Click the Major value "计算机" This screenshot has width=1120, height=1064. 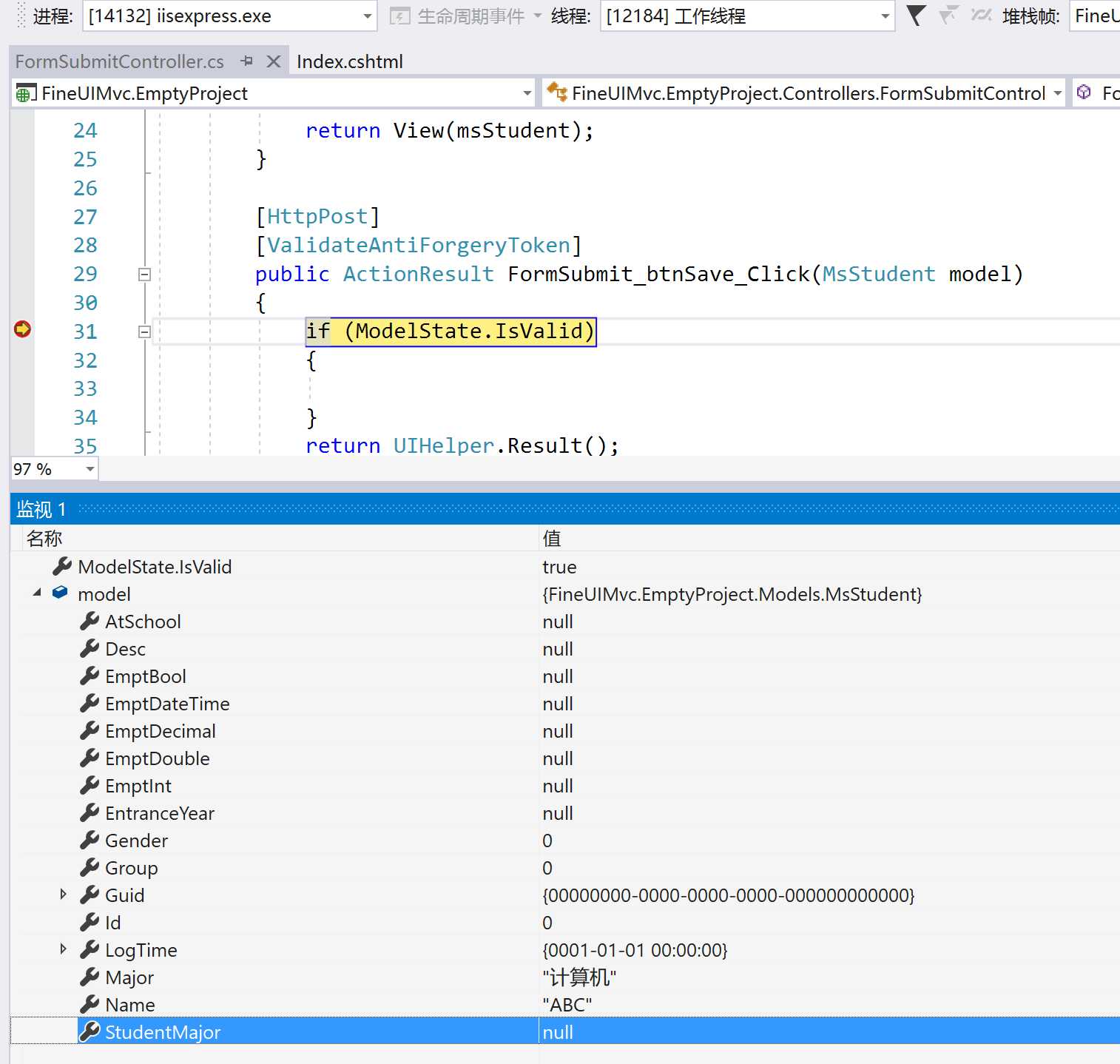pos(579,977)
